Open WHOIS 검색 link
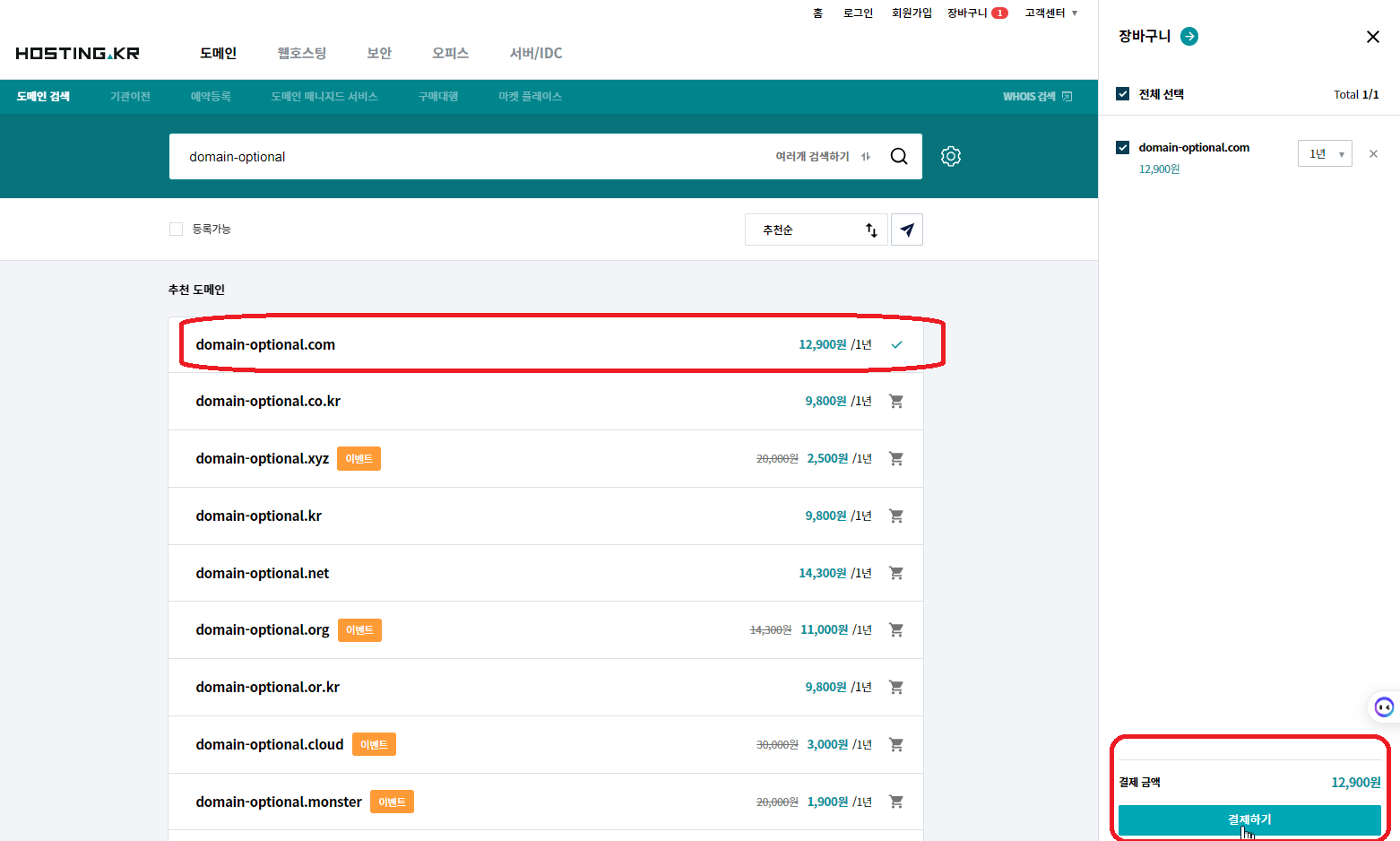1400x841 pixels. coord(1037,96)
